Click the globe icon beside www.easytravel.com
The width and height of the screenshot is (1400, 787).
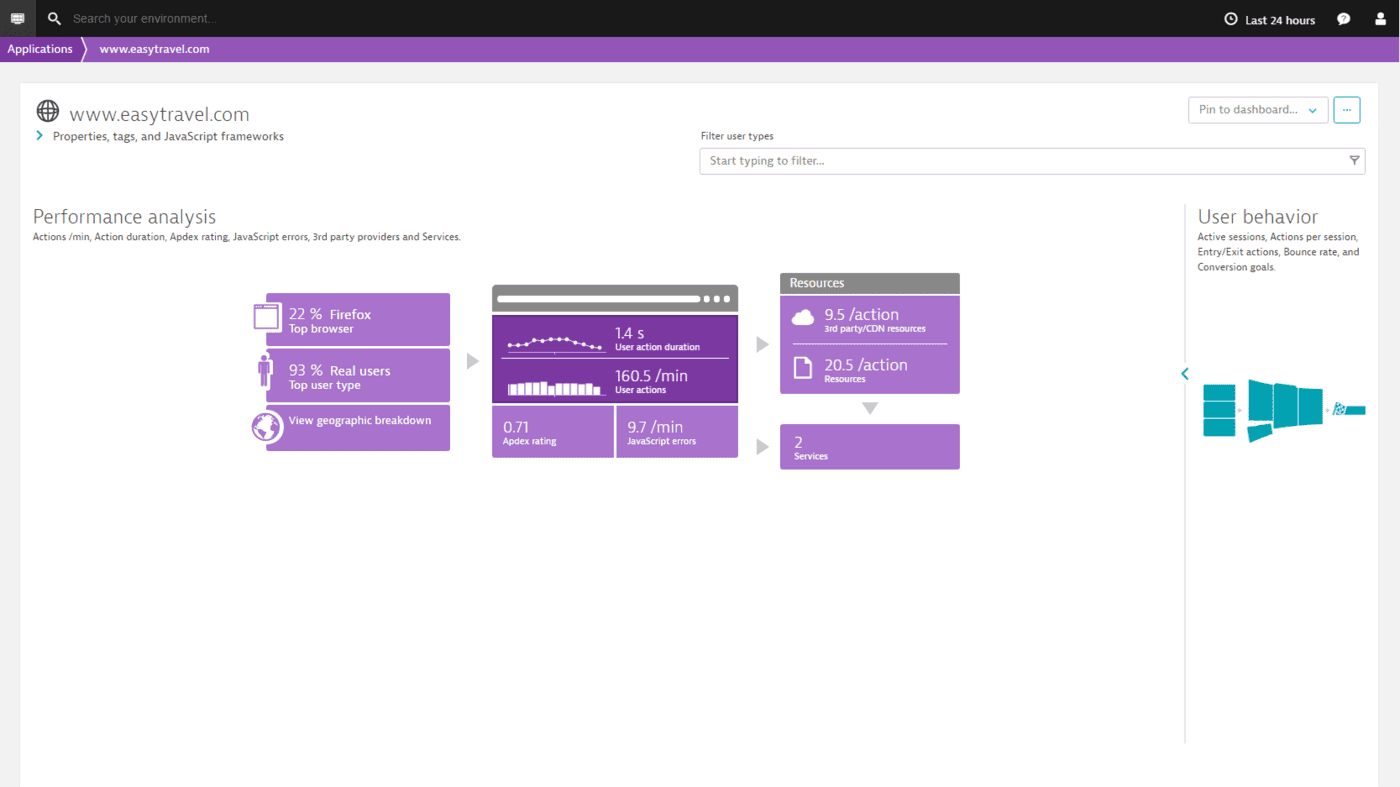47,111
